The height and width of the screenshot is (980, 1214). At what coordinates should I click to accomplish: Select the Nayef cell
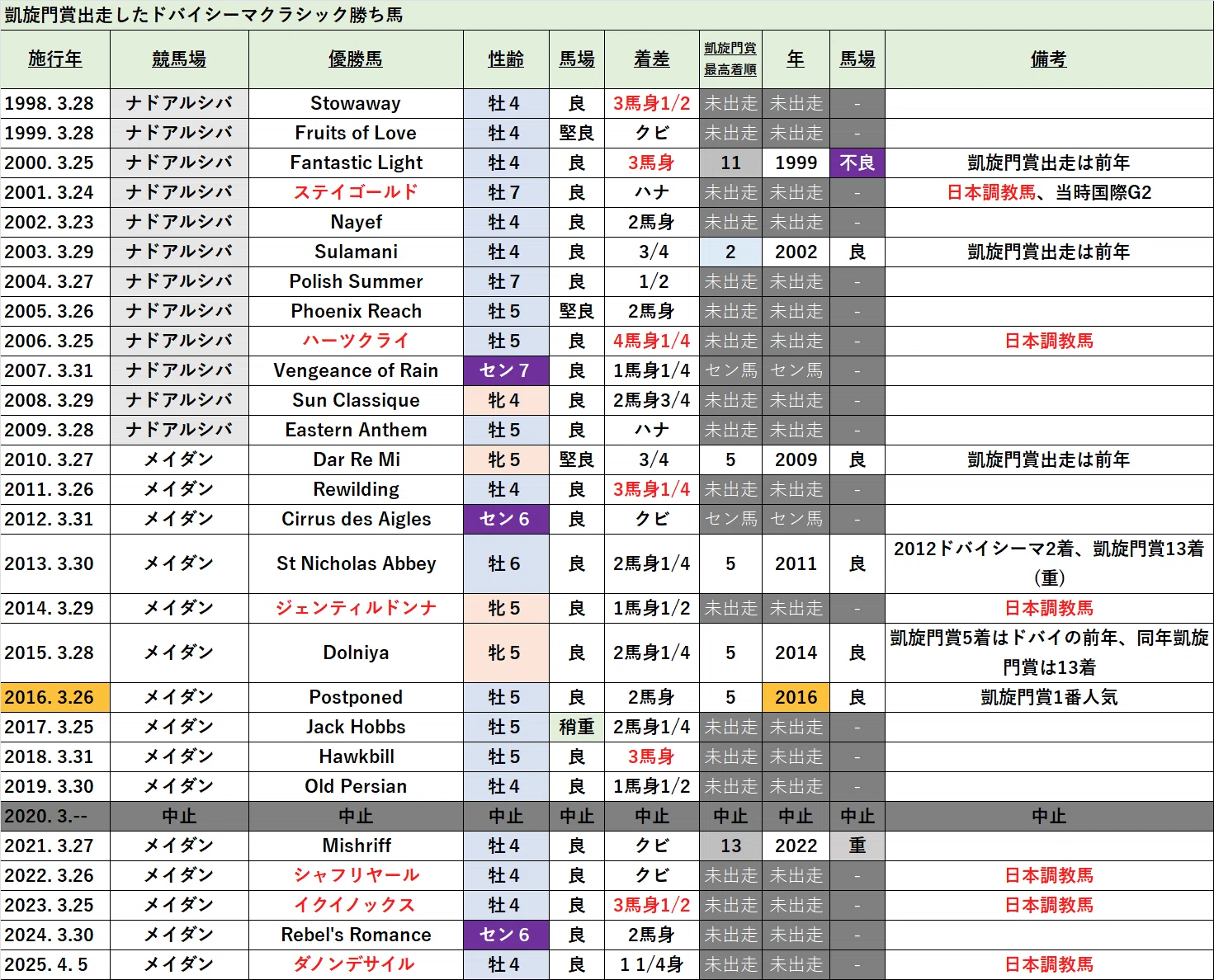[356, 222]
